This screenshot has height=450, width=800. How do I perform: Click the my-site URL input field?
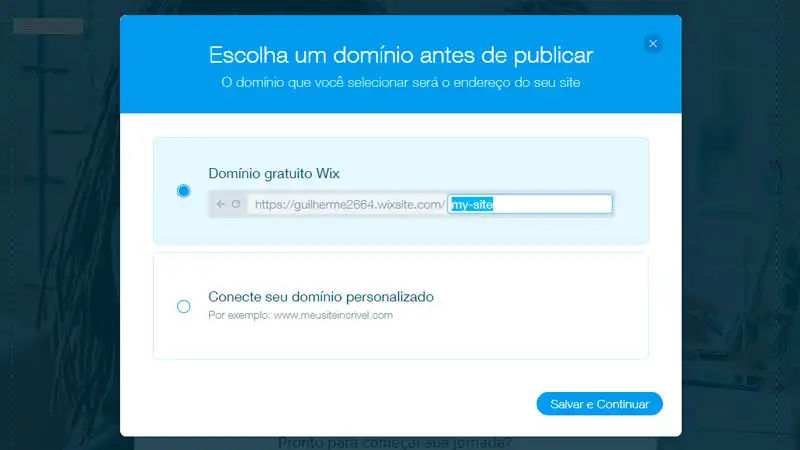pos(530,204)
